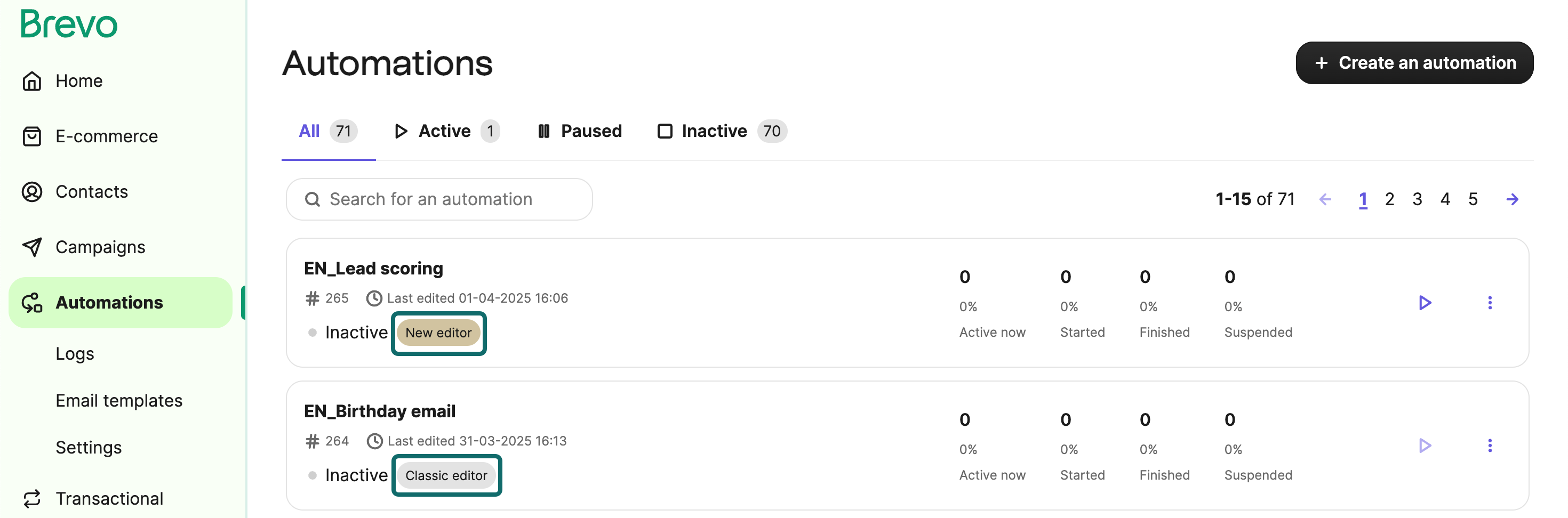The image size is (1568, 518).
Task: Go to Contacts in the sidebar
Action: (75, 191)
